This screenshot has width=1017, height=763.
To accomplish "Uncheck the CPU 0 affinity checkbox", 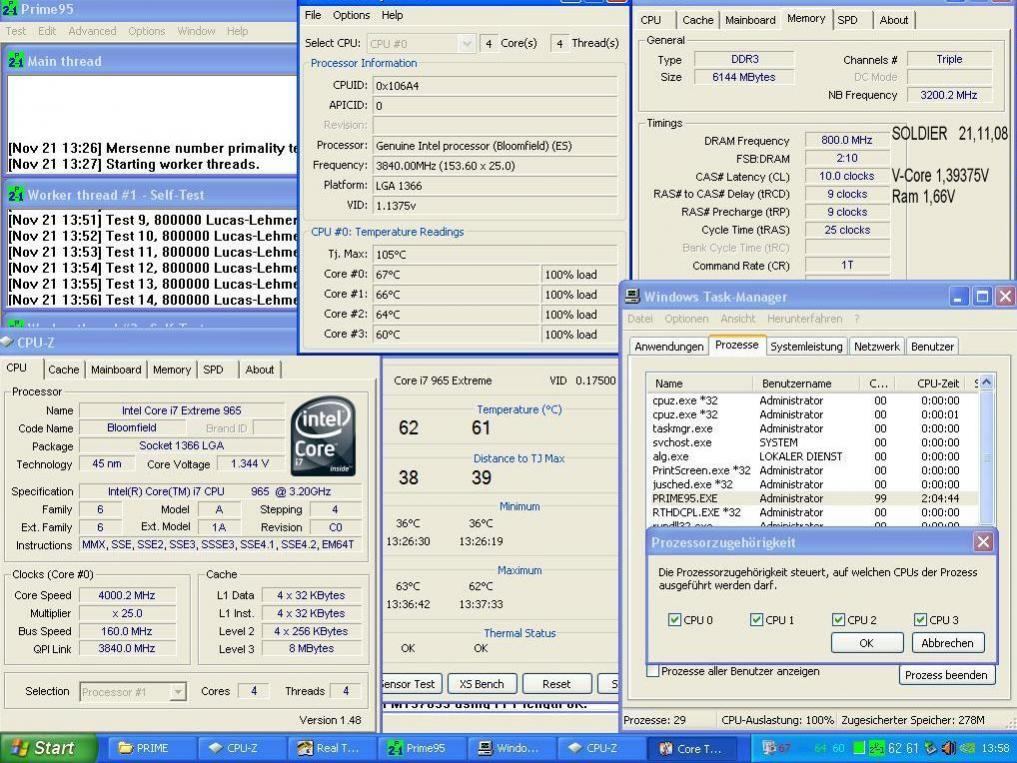I will click(x=675, y=620).
